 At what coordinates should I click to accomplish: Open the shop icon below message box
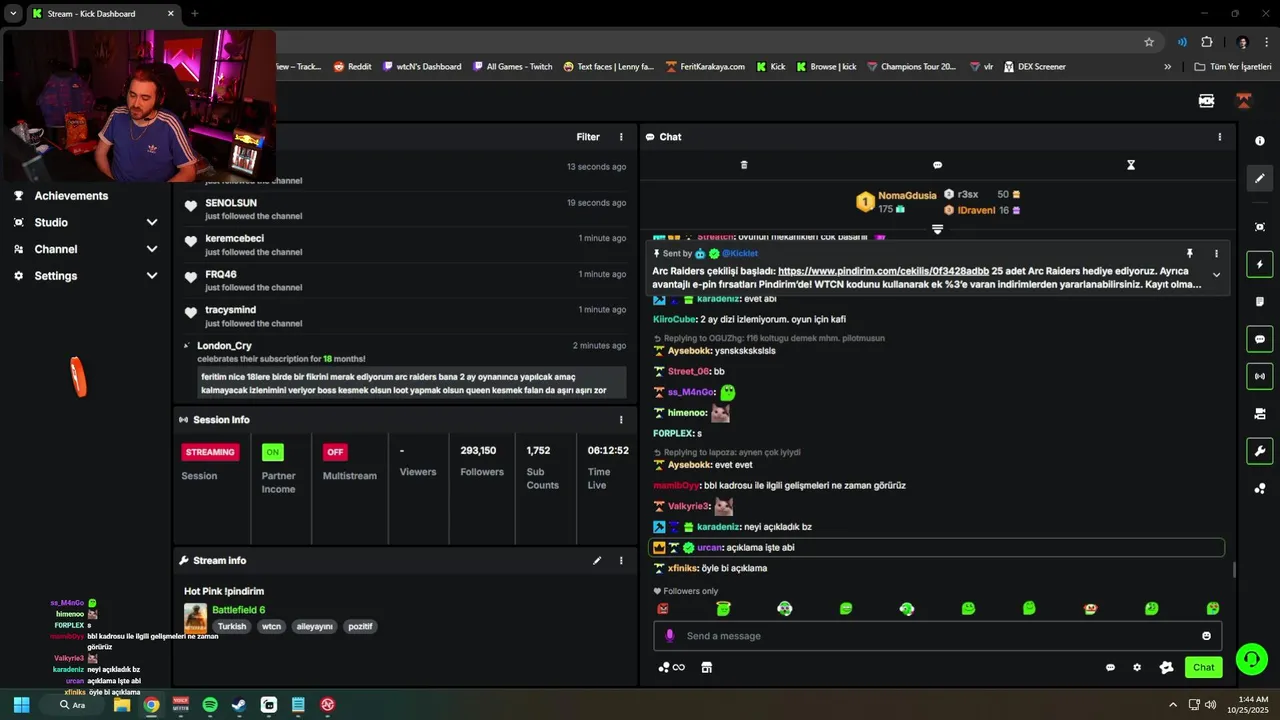[x=706, y=667]
